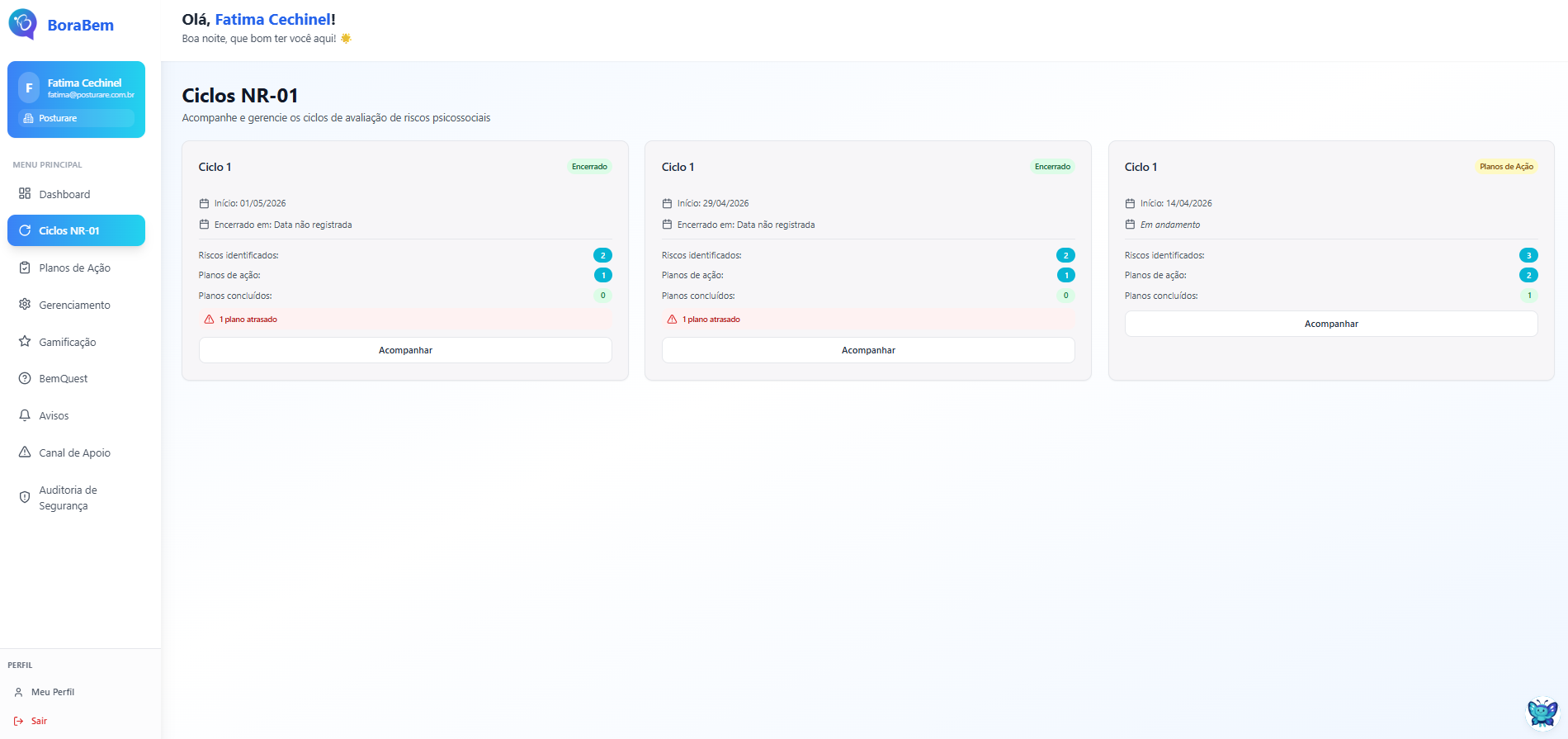Click Acompanhar on cycle started 29/04/2026
Image resolution: width=1568 pixels, height=739 pixels.
click(868, 350)
